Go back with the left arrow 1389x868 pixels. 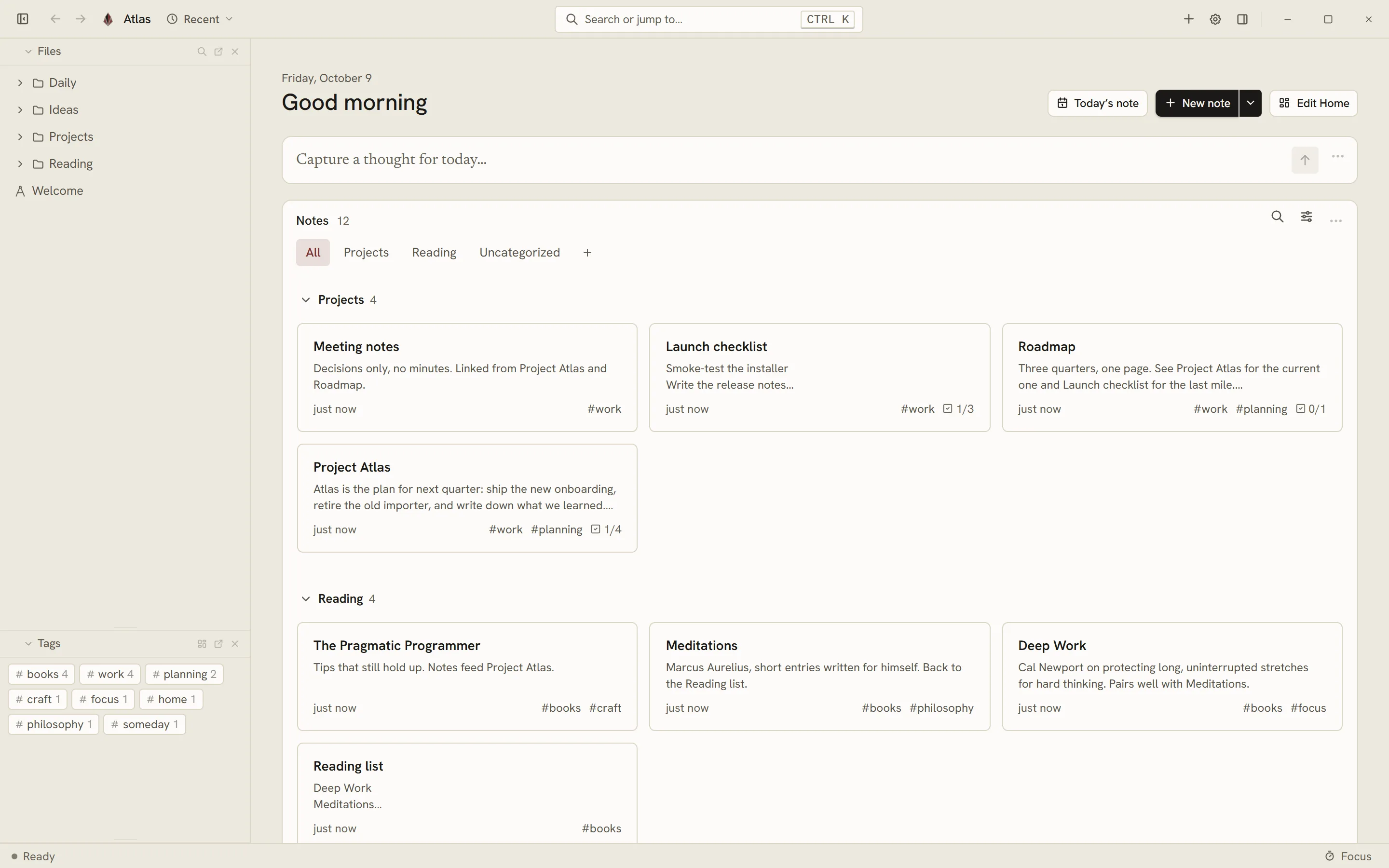pyautogui.click(x=55, y=19)
